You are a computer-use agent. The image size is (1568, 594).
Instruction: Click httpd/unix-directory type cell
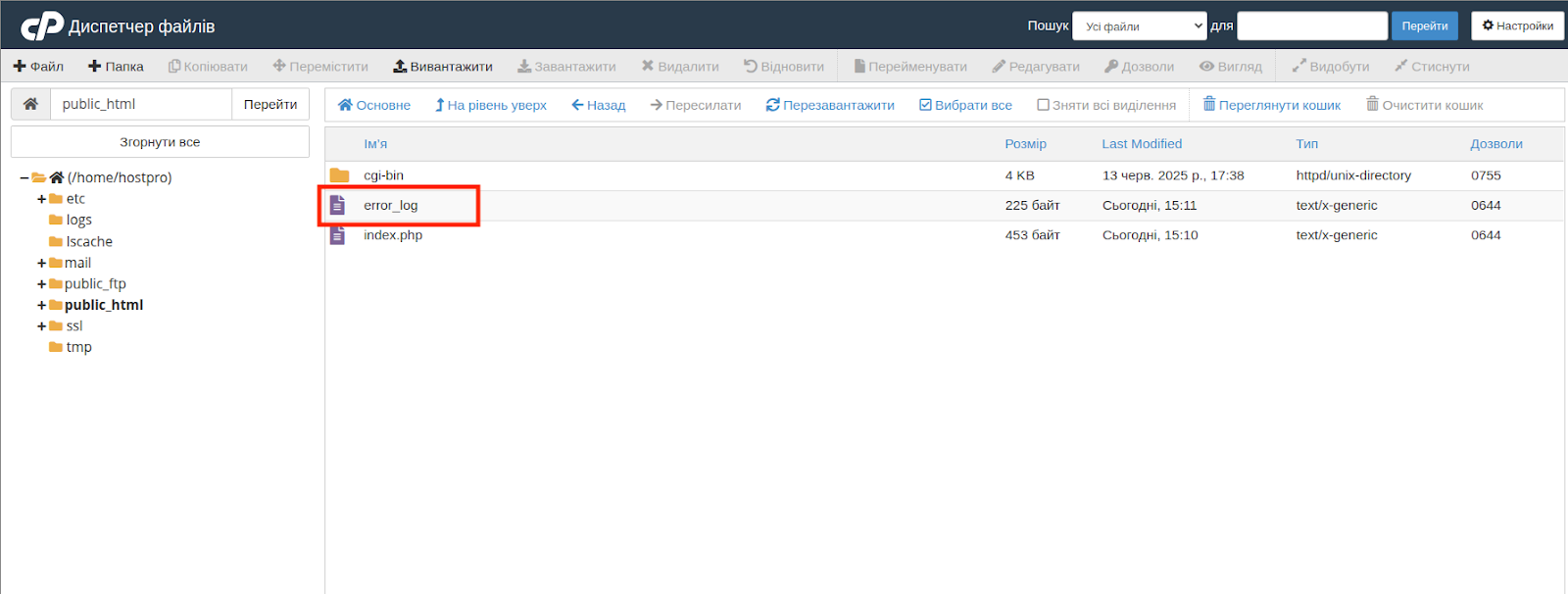(x=1353, y=175)
